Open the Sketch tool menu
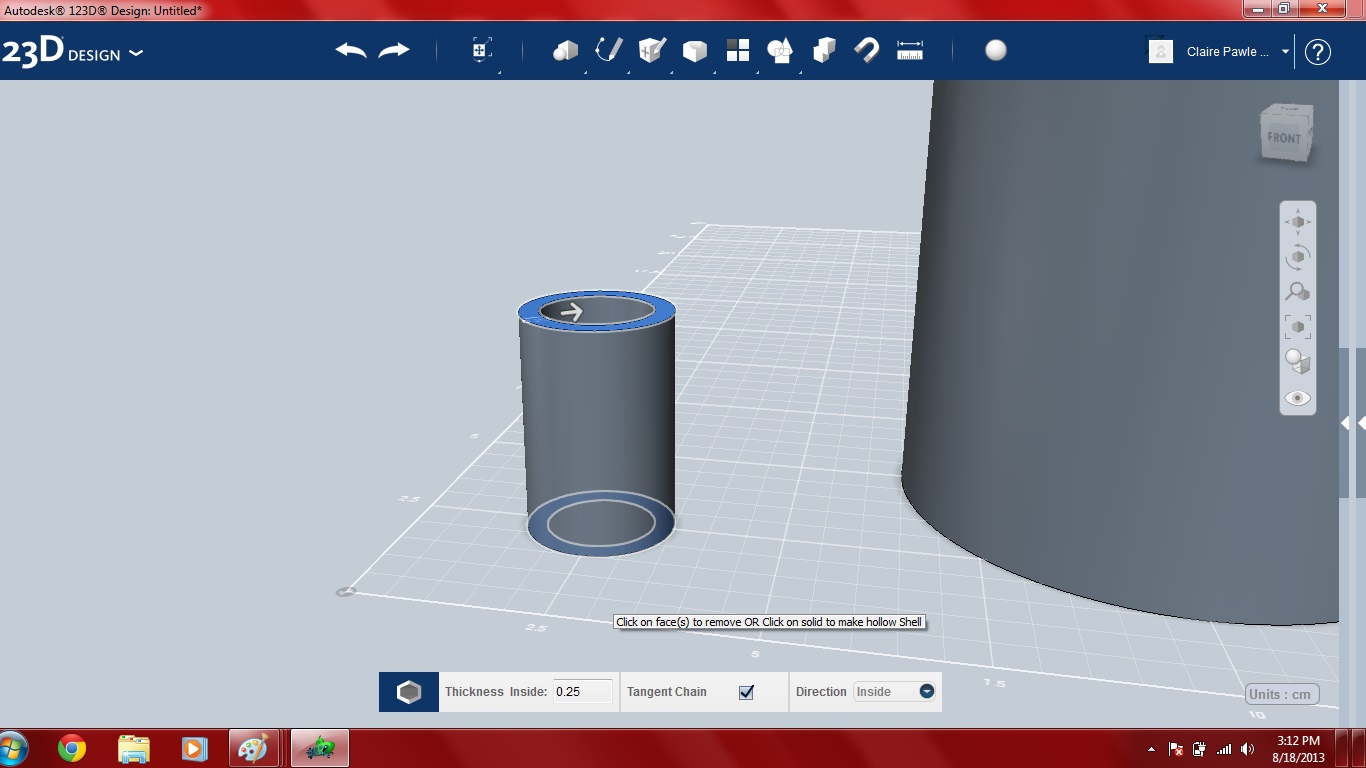 pyautogui.click(x=609, y=50)
